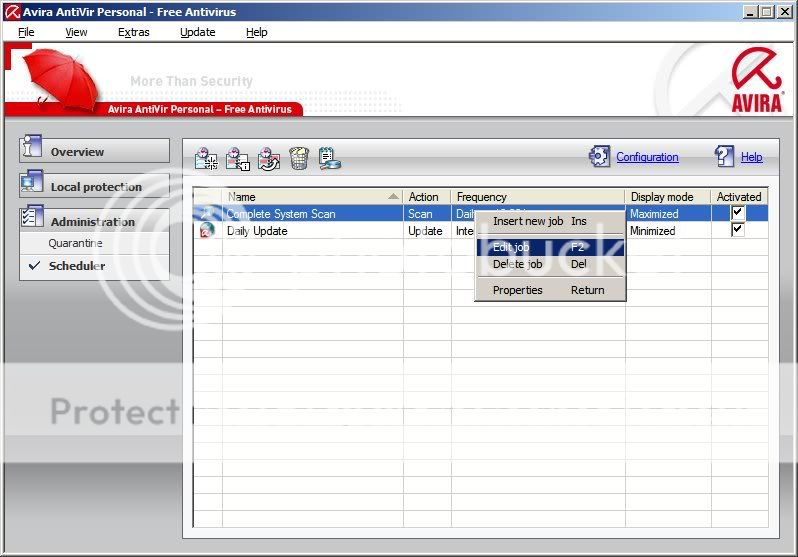Open the Update menu
Screen dimensions: 798x557
pyautogui.click(x=197, y=32)
